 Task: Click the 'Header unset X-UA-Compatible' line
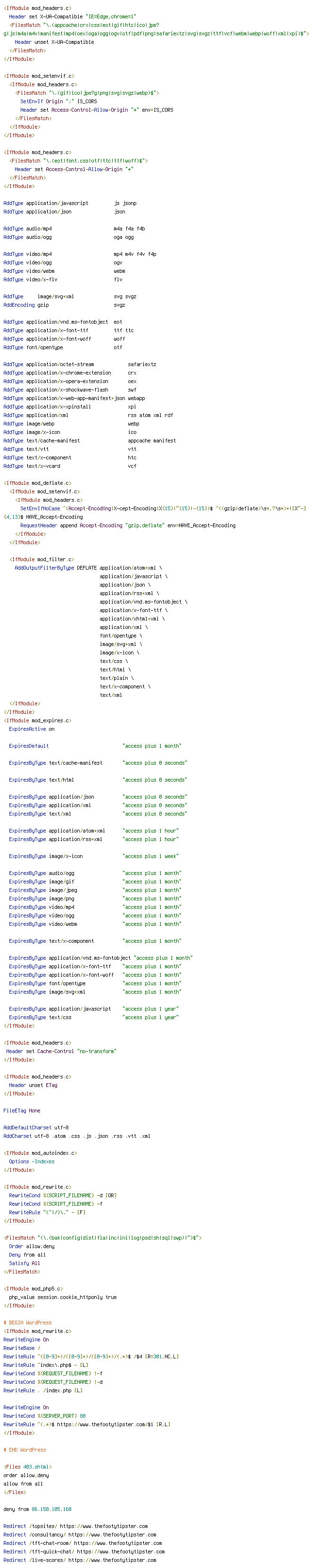(x=54, y=42)
